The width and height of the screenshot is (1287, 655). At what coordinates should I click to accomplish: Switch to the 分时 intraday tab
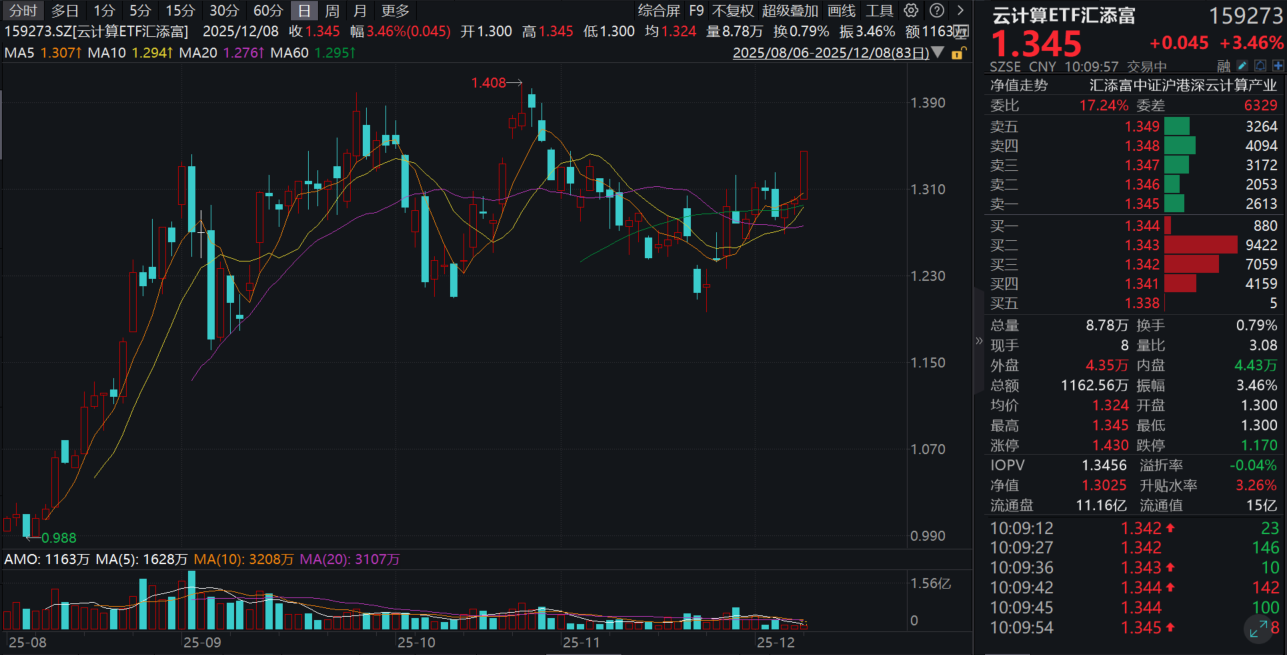coord(21,10)
